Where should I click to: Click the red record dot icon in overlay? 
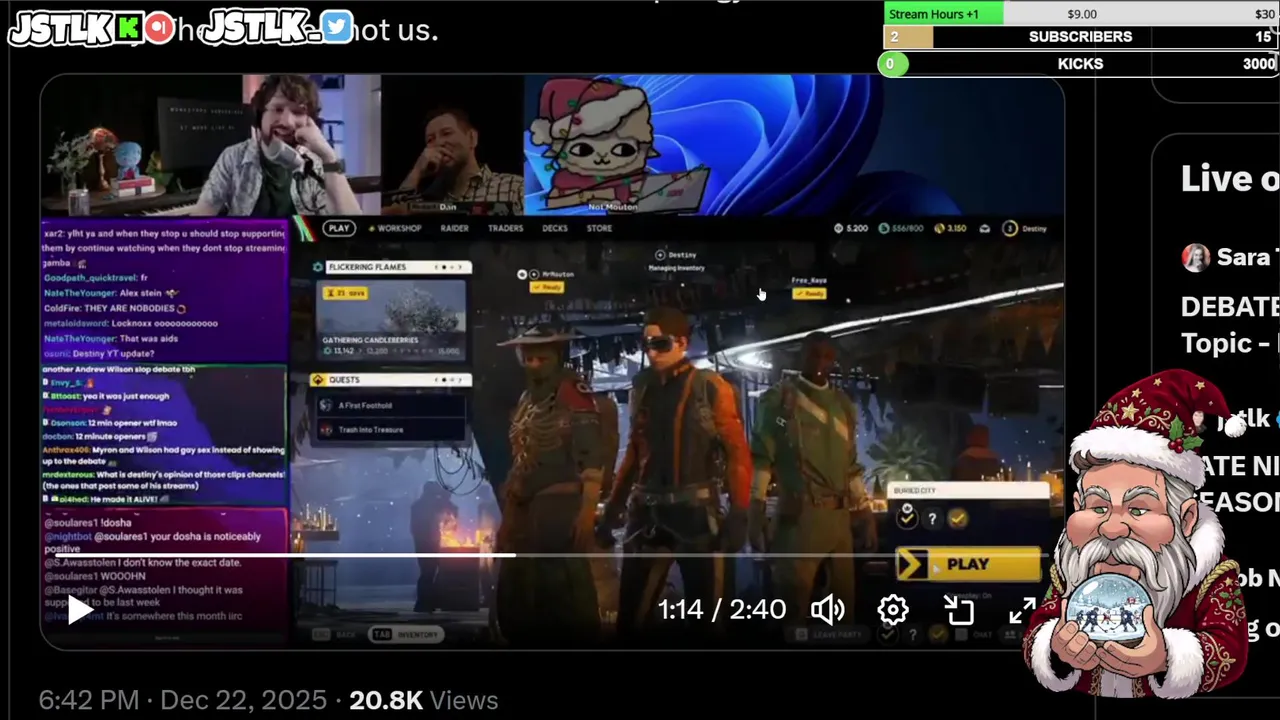[159, 28]
